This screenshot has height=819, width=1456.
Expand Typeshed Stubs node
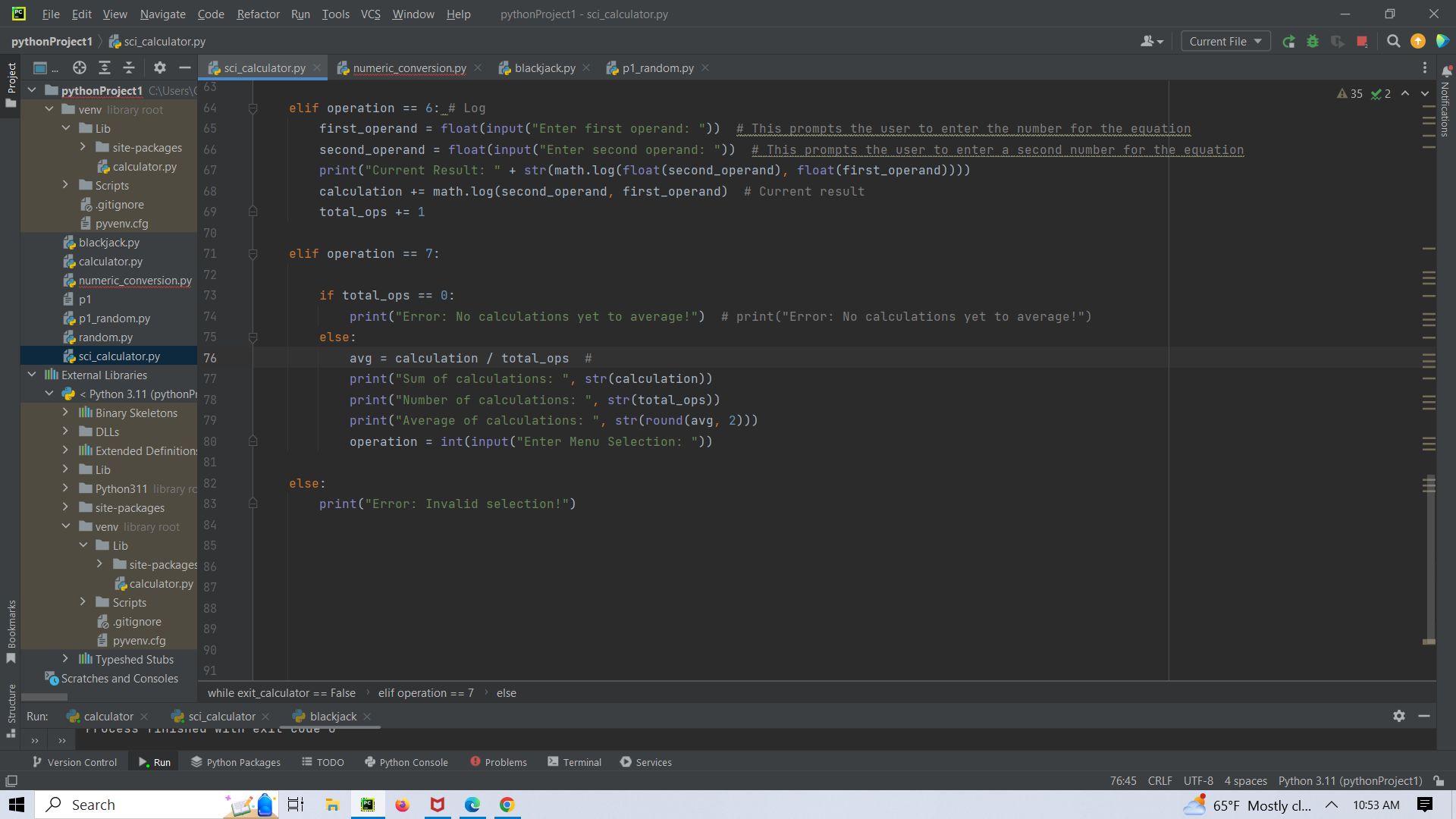tap(66, 659)
